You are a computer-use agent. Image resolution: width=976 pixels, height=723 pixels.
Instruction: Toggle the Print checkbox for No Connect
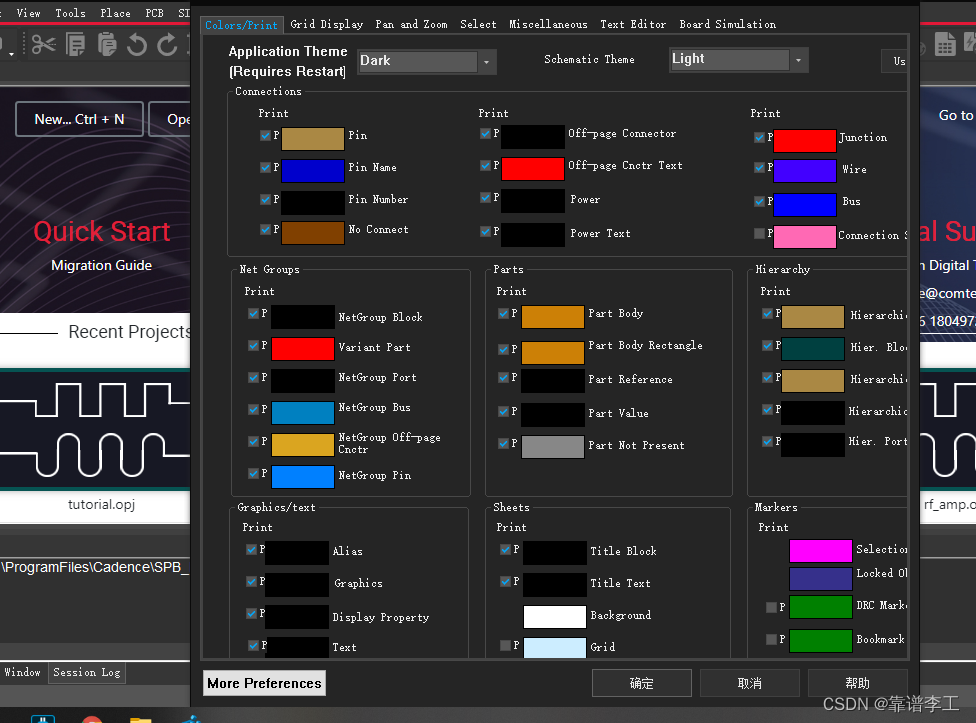point(265,229)
